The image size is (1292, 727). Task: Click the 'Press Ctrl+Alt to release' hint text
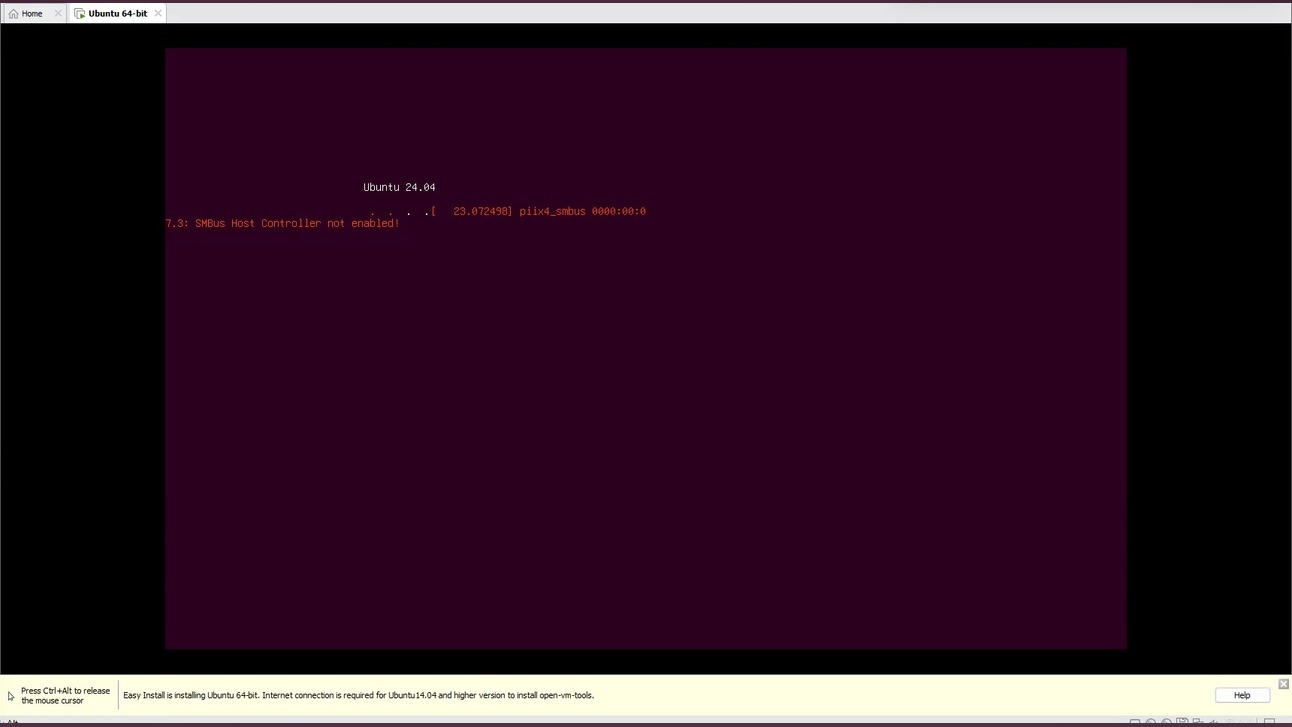(66, 695)
